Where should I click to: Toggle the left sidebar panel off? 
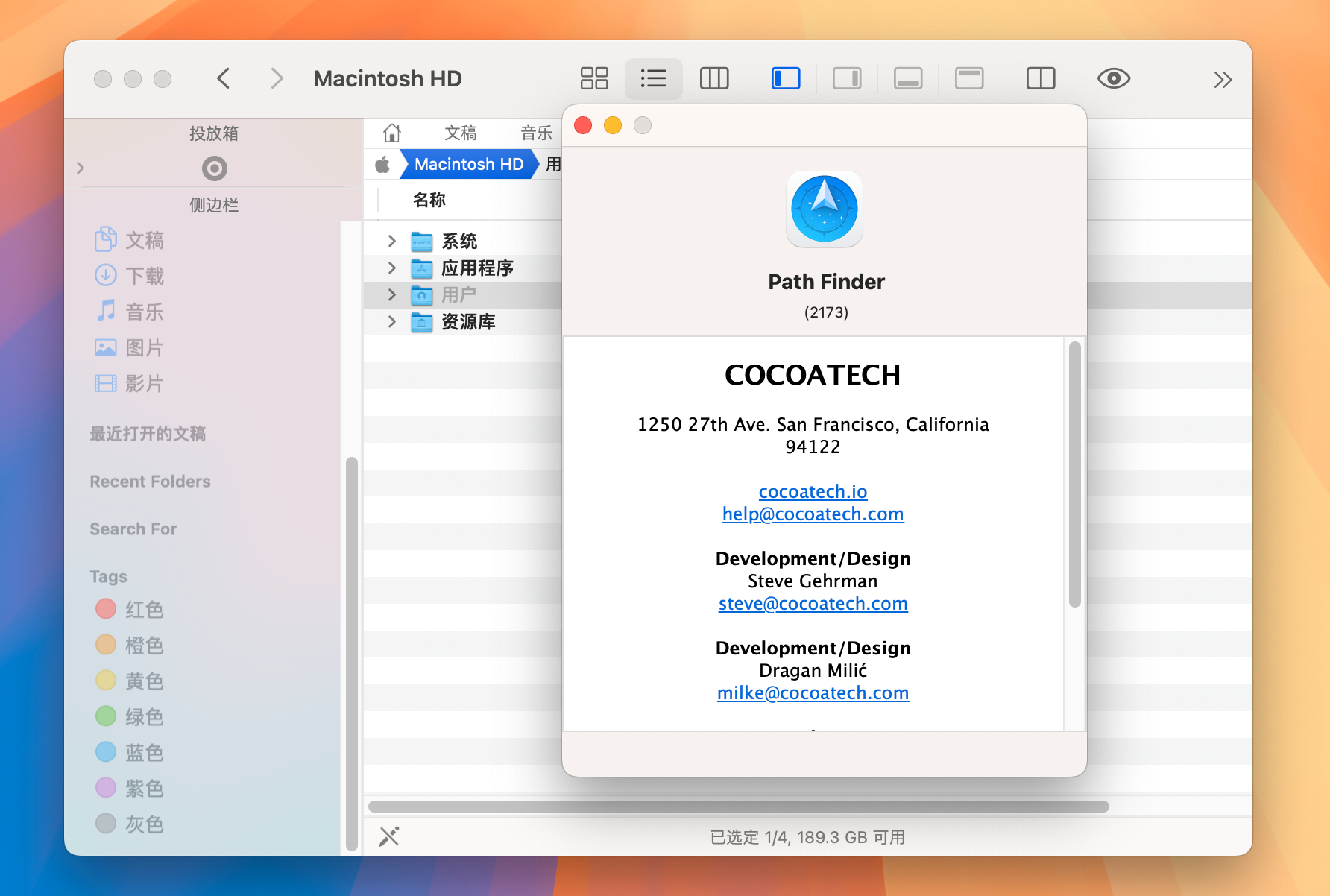pos(785,78)
